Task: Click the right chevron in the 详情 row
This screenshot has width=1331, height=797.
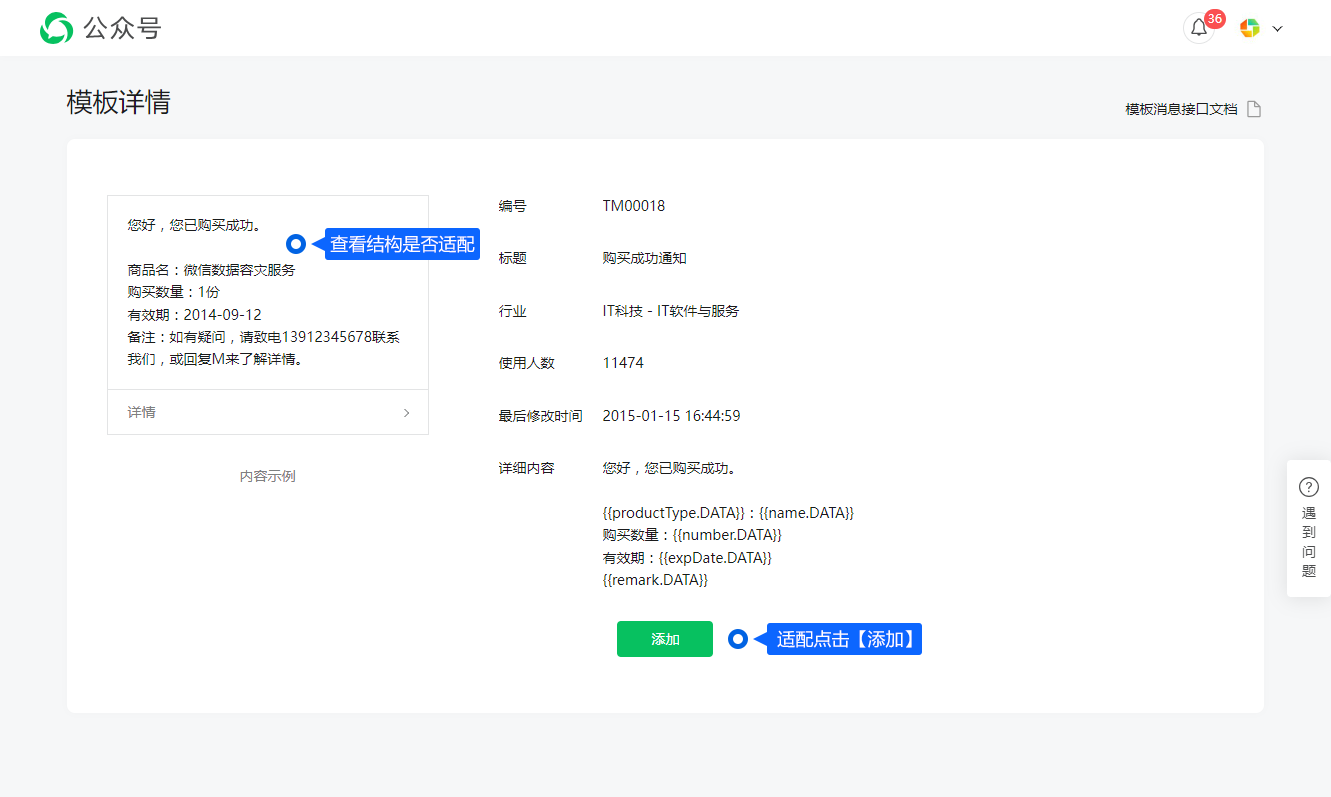Action: [x=406, y=412]
